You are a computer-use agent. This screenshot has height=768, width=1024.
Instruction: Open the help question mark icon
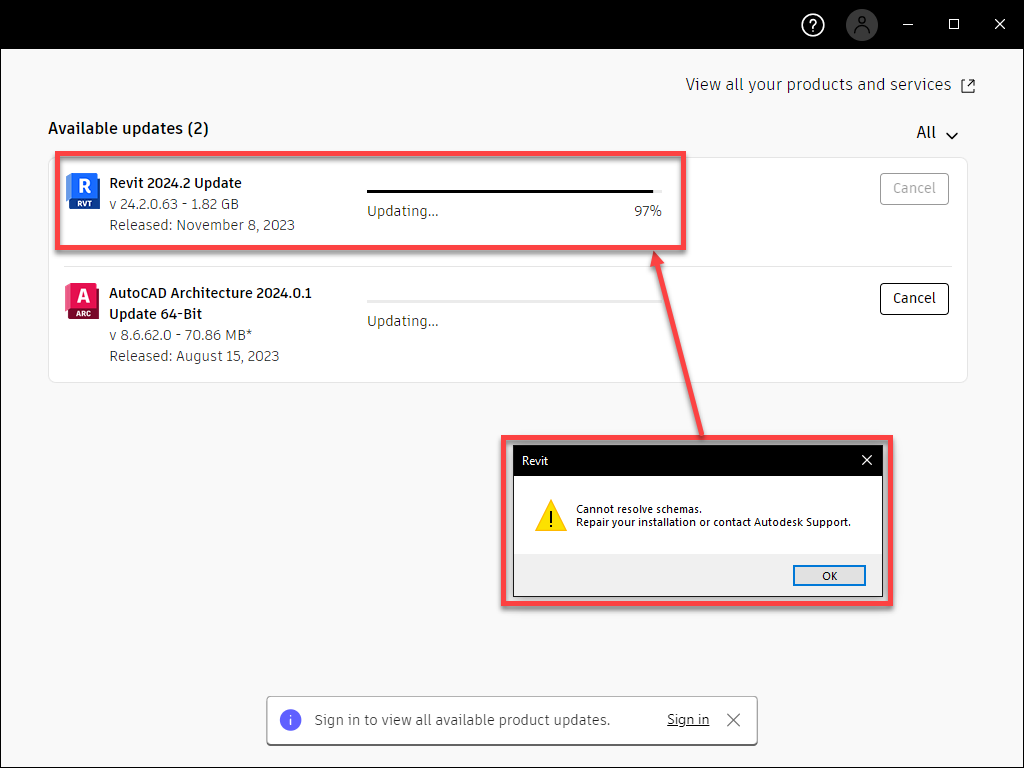pos(812,25)
